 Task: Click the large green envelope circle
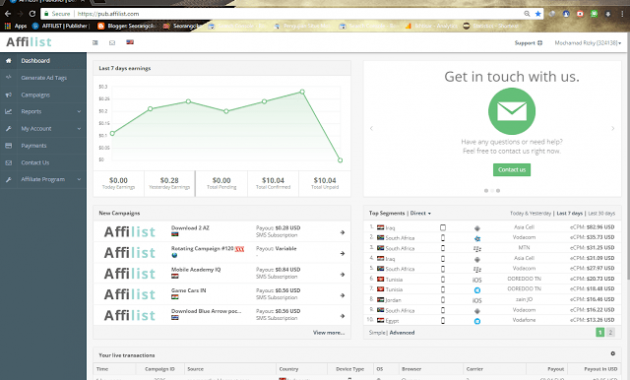tap(512, 111)
